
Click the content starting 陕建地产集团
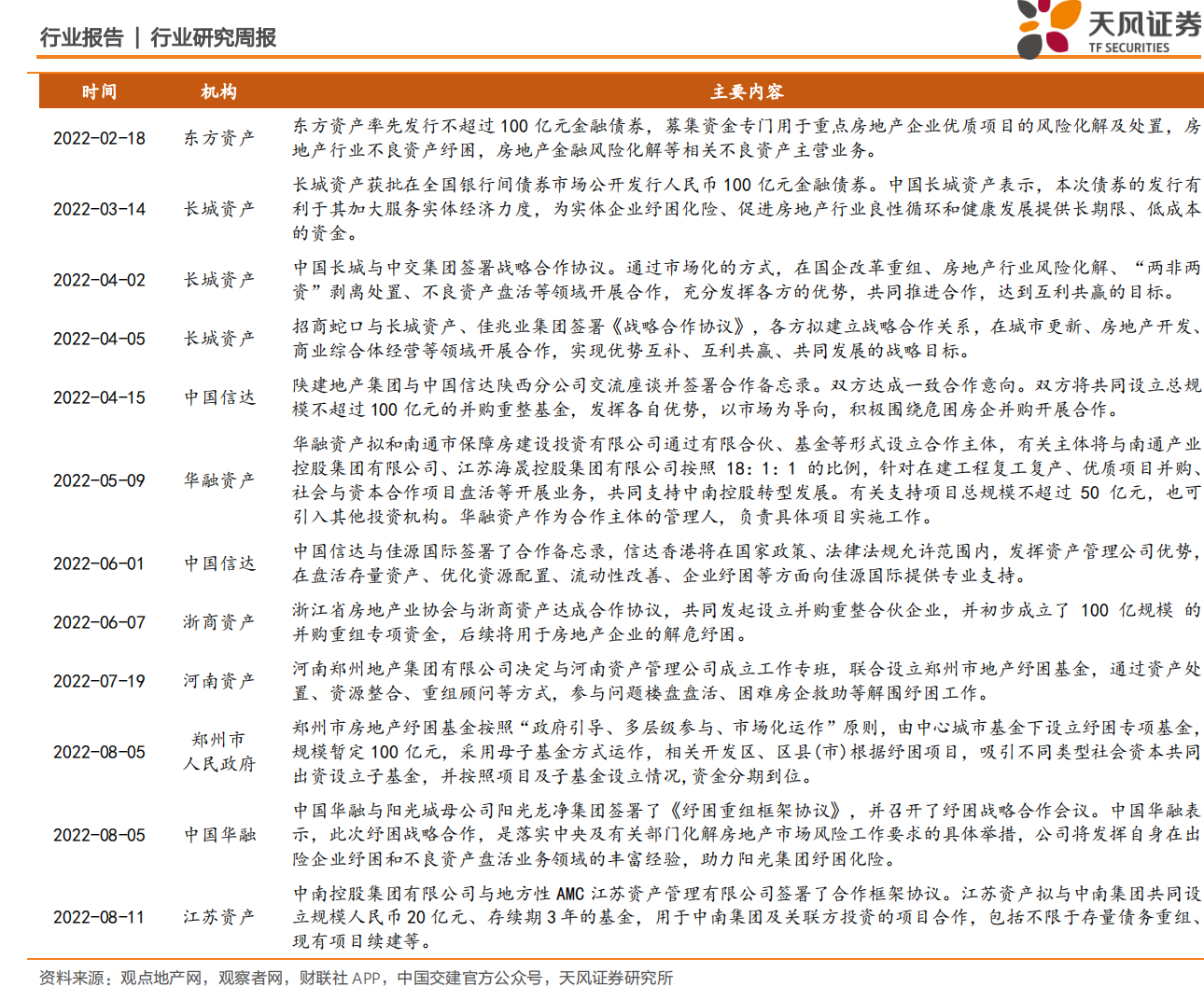[747, 397]
